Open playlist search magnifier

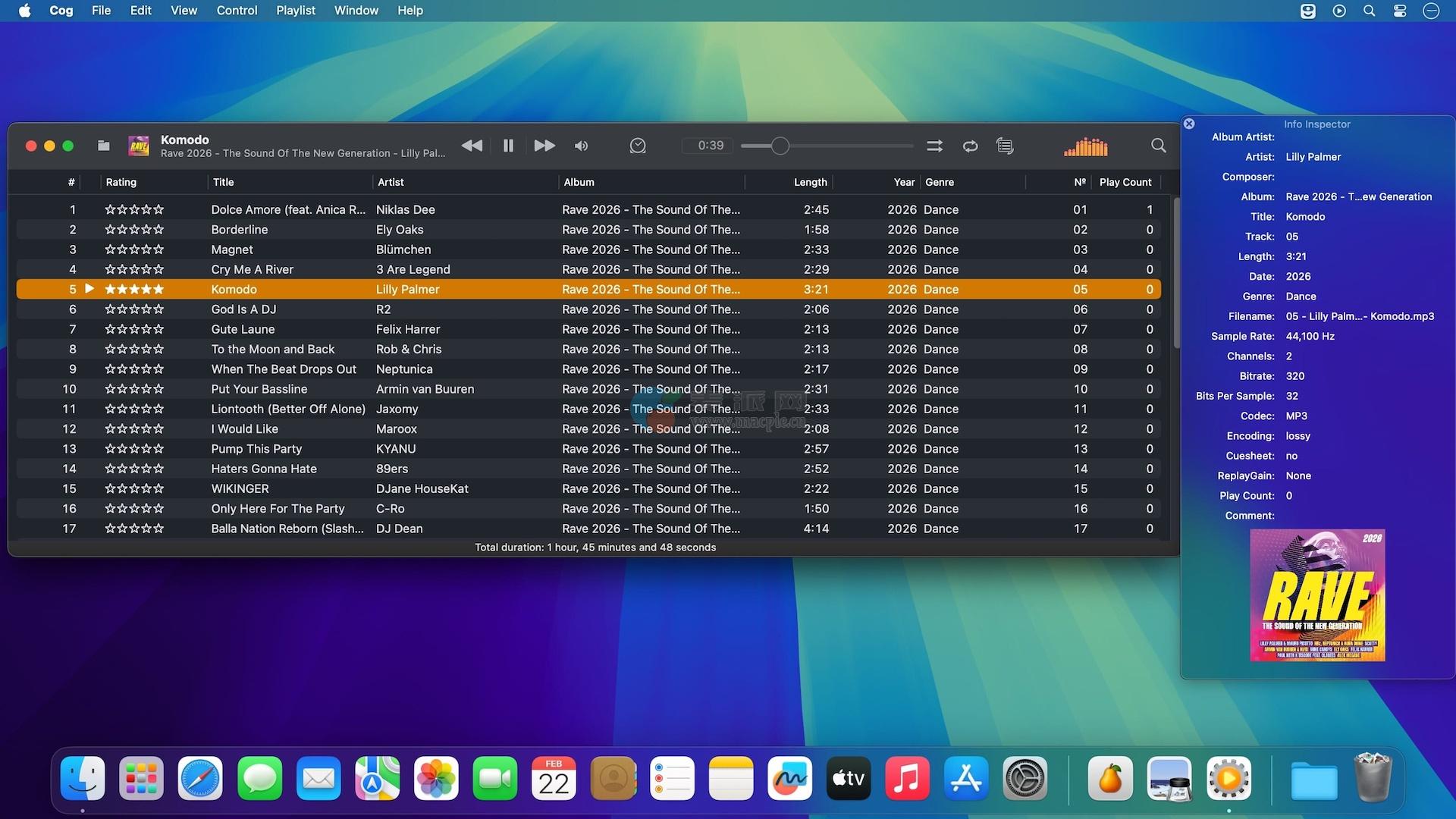click(1158, 146)
